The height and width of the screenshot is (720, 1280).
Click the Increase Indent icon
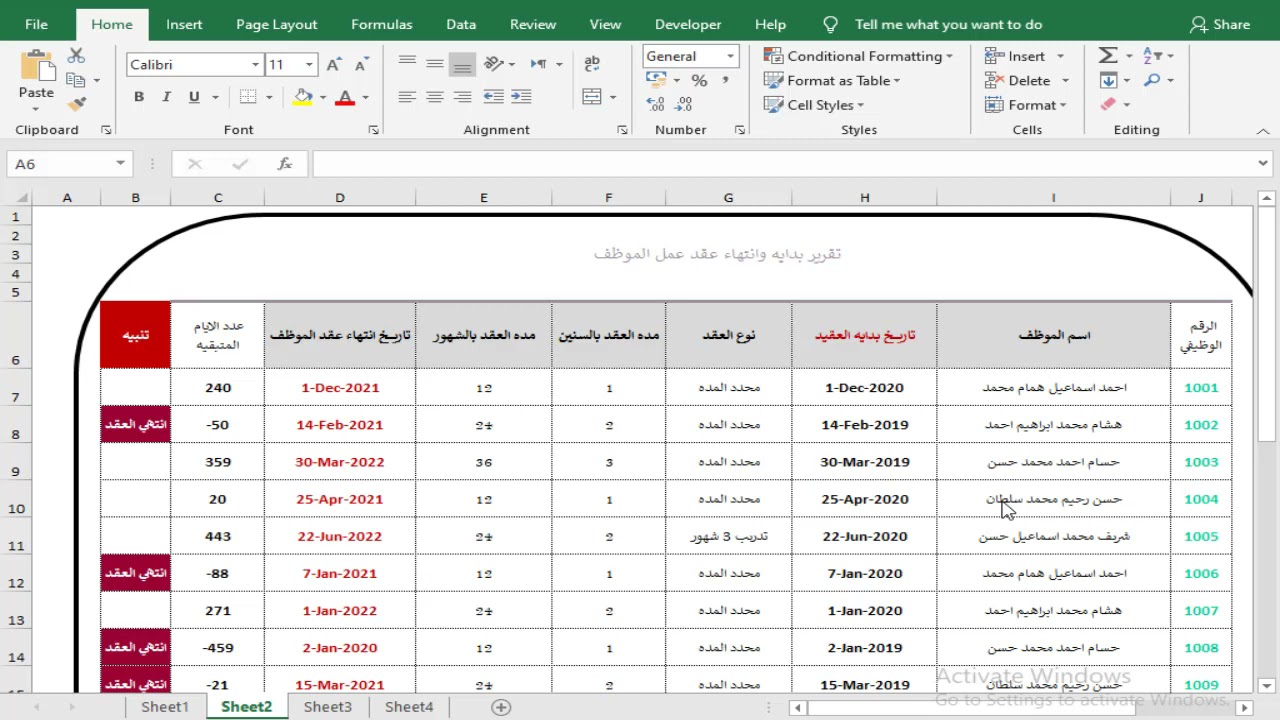[x=521, y=97]
